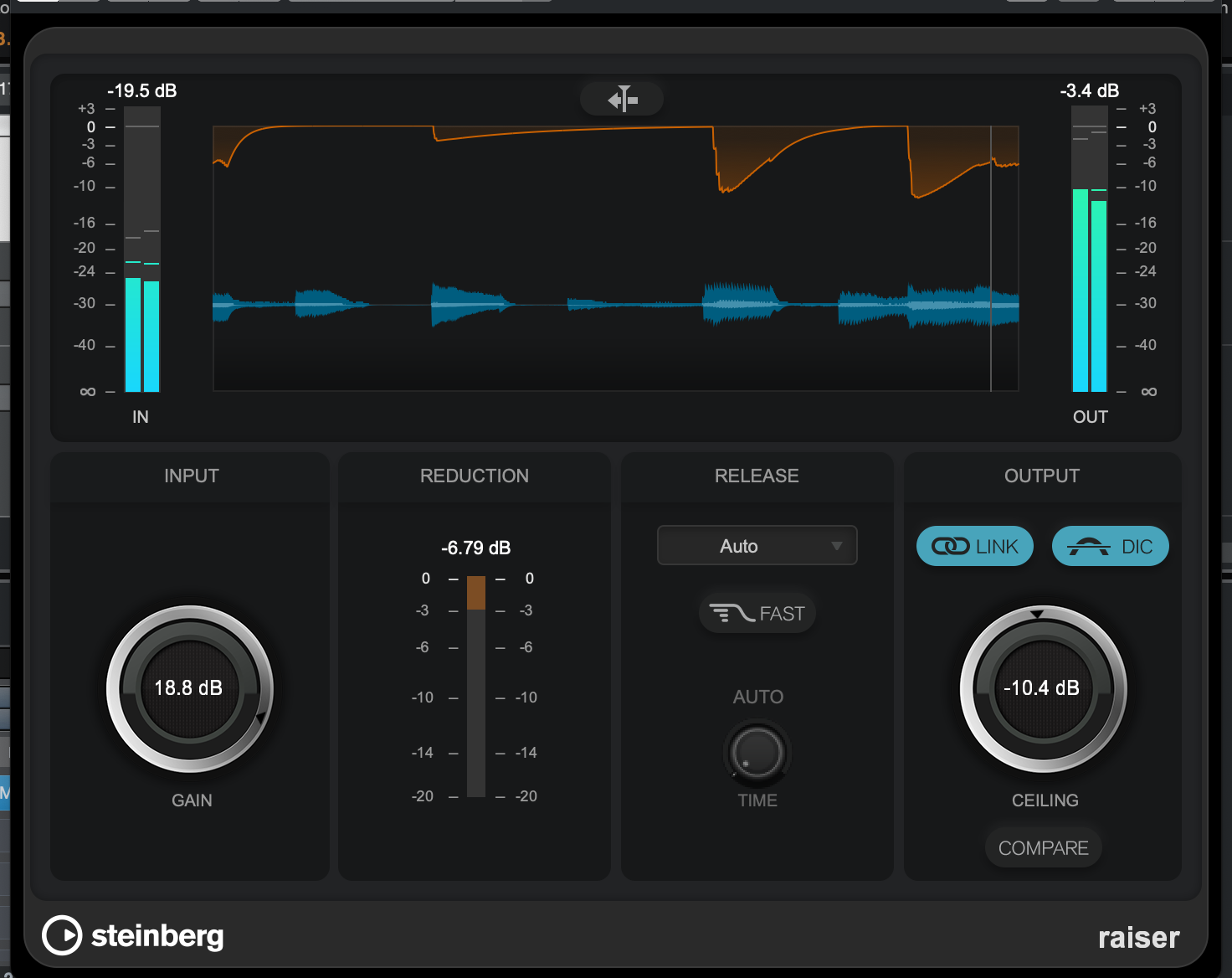Click the reduction readout -6.79 dB
The width and height of the screenshot is (1232, 978).
475,548
